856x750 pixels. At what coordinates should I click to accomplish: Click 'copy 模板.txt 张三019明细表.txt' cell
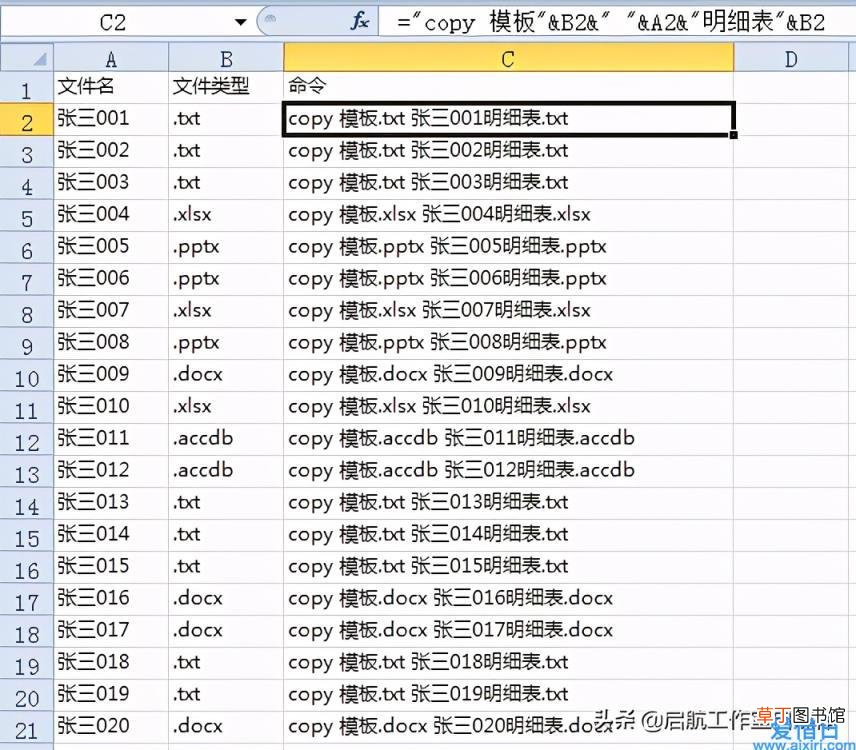[508, 695]
